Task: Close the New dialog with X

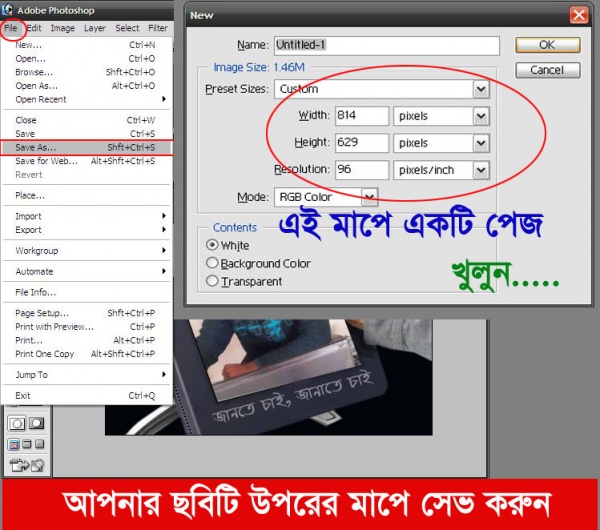Action: tap(579, 15)
